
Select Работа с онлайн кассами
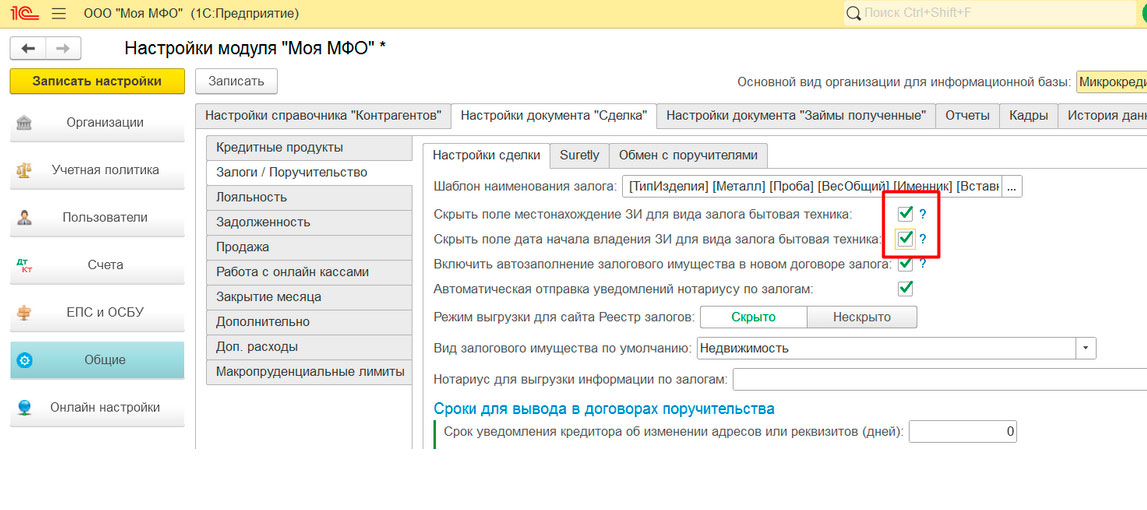point(309,272)
